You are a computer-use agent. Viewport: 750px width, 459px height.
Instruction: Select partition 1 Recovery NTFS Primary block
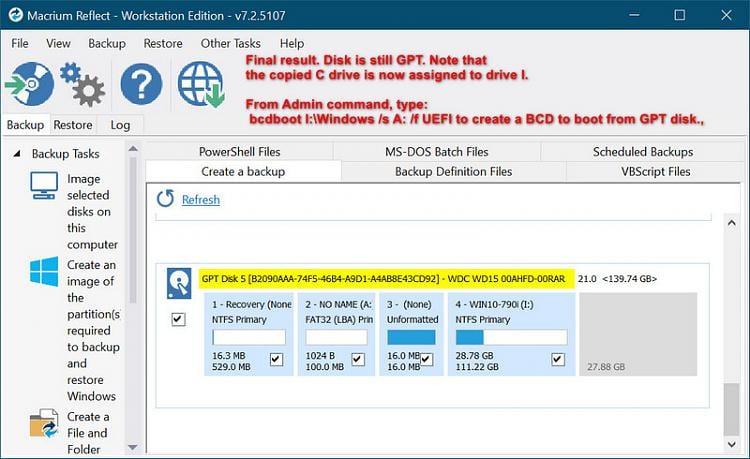point(249,334)
